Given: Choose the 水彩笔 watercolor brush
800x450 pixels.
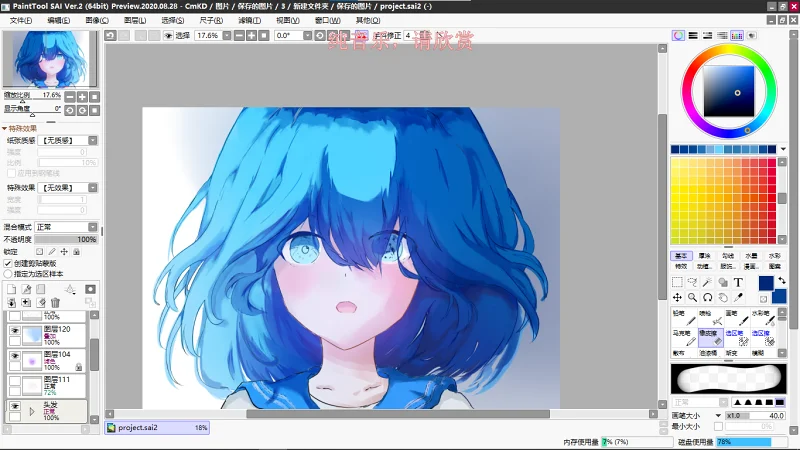Looking at the screenshot, I should pos(763,317).
